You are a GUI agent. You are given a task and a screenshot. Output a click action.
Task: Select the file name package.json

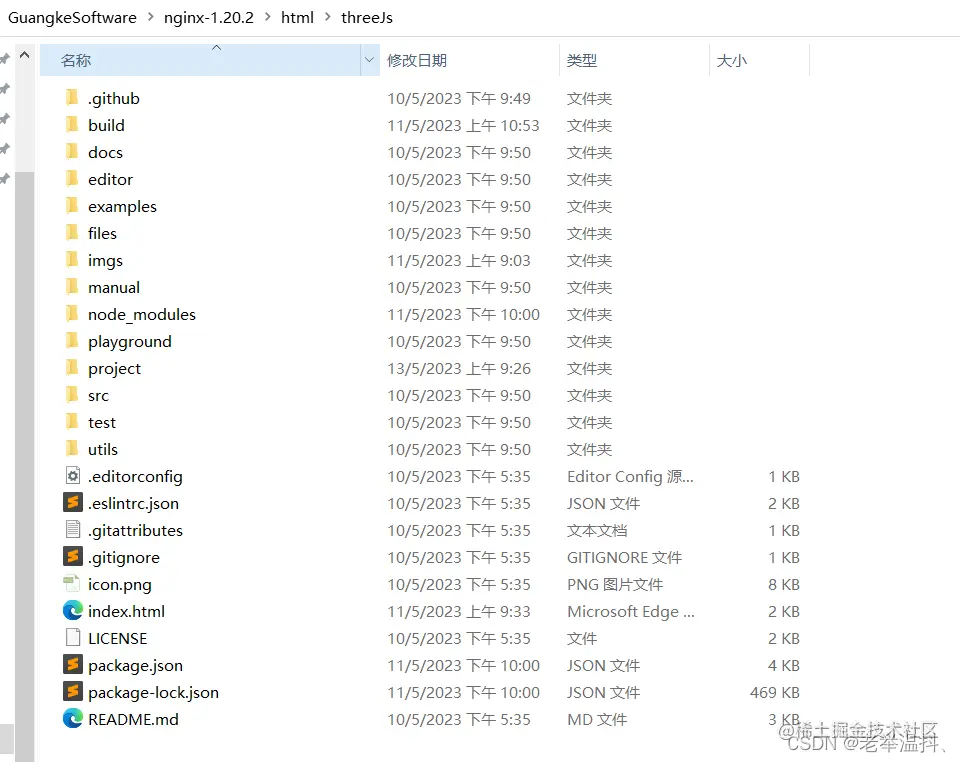[135, 665]
